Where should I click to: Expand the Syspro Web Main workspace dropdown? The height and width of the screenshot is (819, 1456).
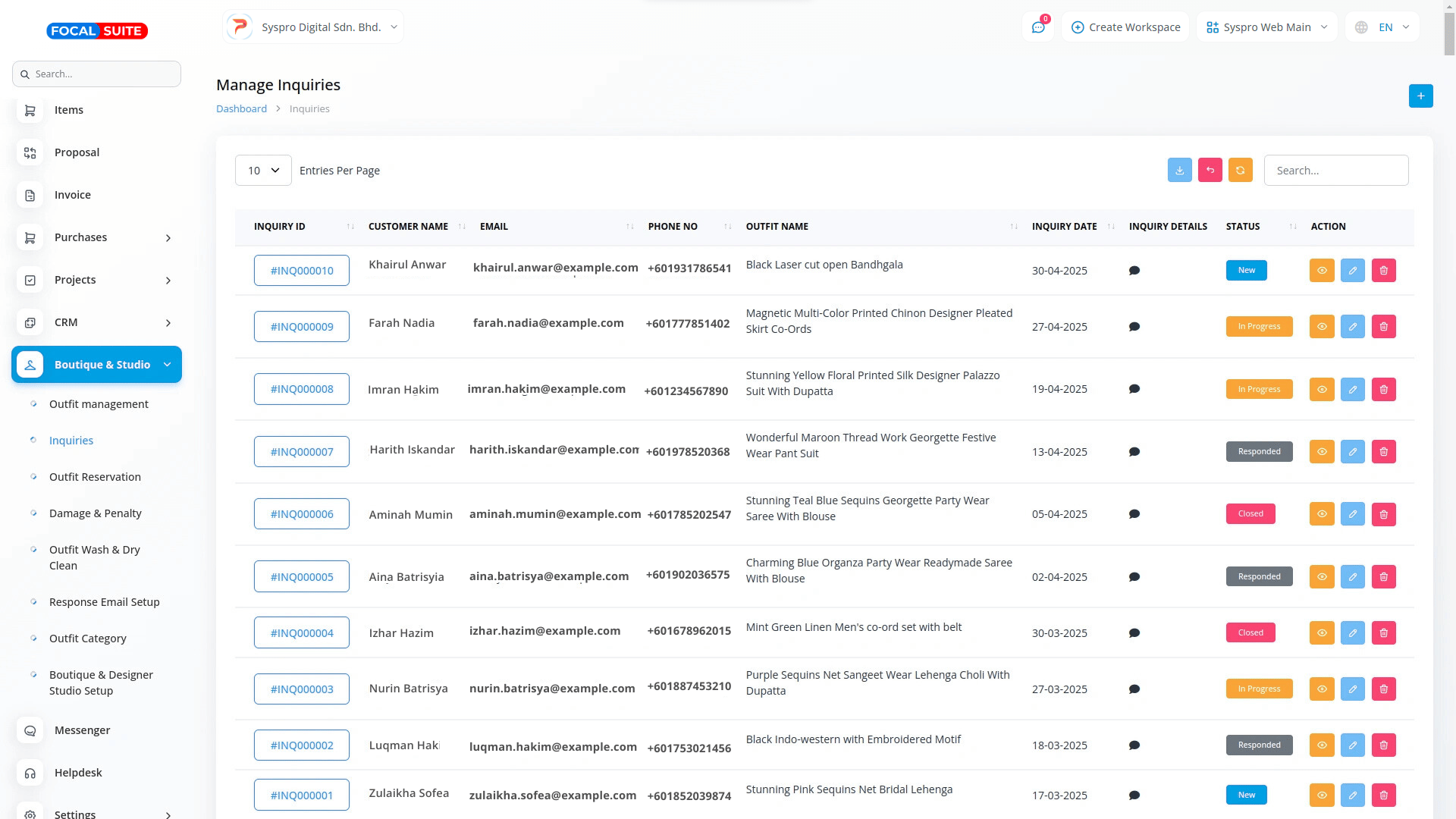(1266, 27)
